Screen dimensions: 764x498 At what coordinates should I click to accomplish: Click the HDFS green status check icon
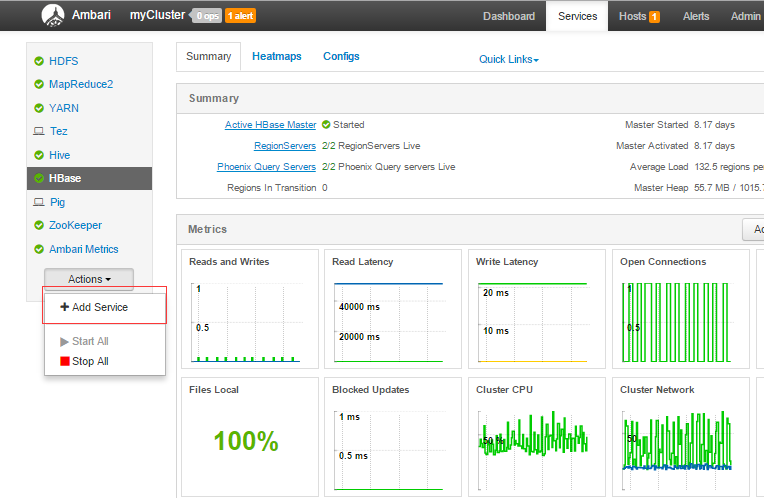point(39,61)
